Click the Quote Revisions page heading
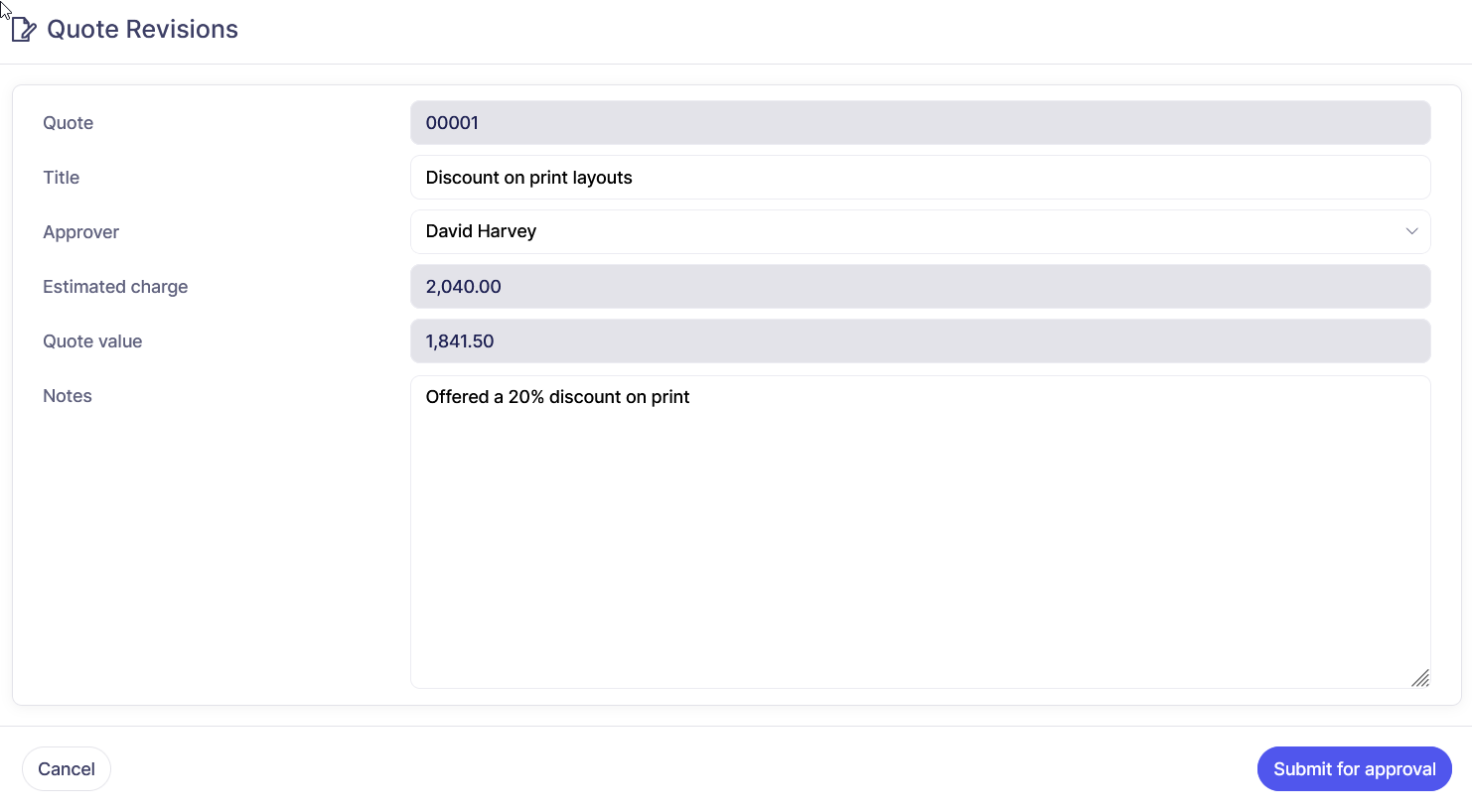The image size is (1472, 812). tap(142, 30)
